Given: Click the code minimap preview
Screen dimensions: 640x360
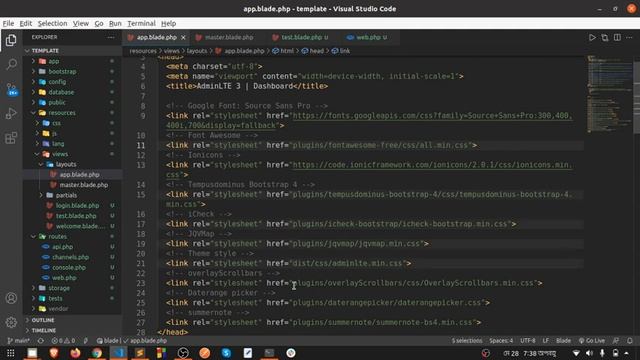Looking at the screenshot, I should click(609, 95).
